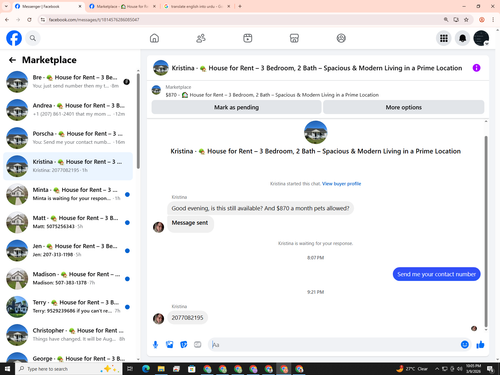Go to the Home feed icon
The height and width of the screenshot is (375, 500).
point(154,38)
